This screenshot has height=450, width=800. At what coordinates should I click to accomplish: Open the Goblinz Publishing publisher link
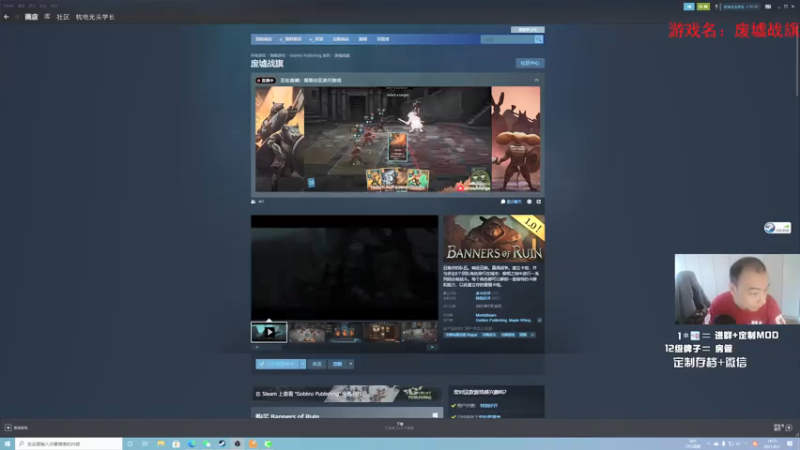click(x=491, y=320)
